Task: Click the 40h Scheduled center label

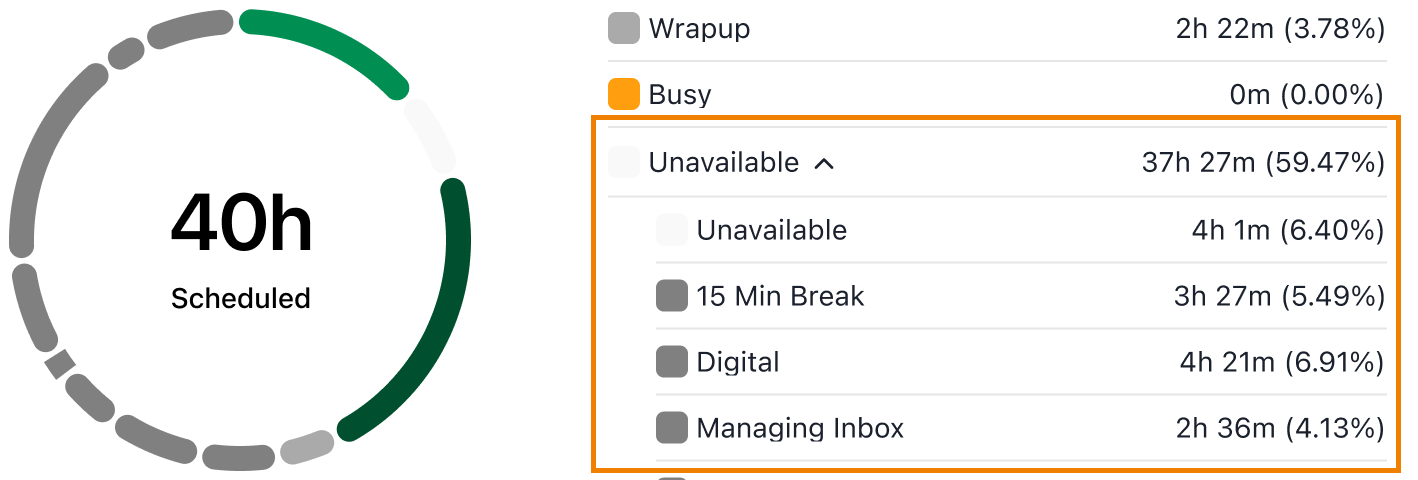Action: point(241,250)
